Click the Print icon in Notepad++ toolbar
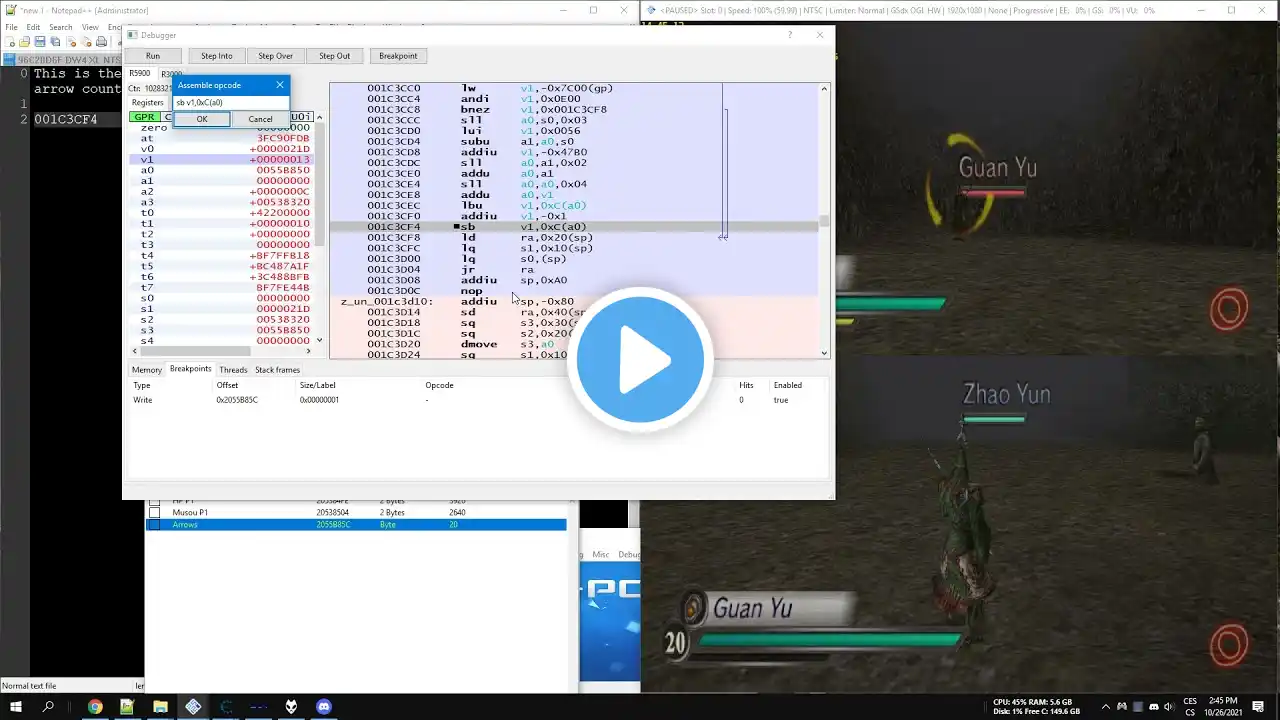This screenshot has width=1280, height=720. [101, 42]
